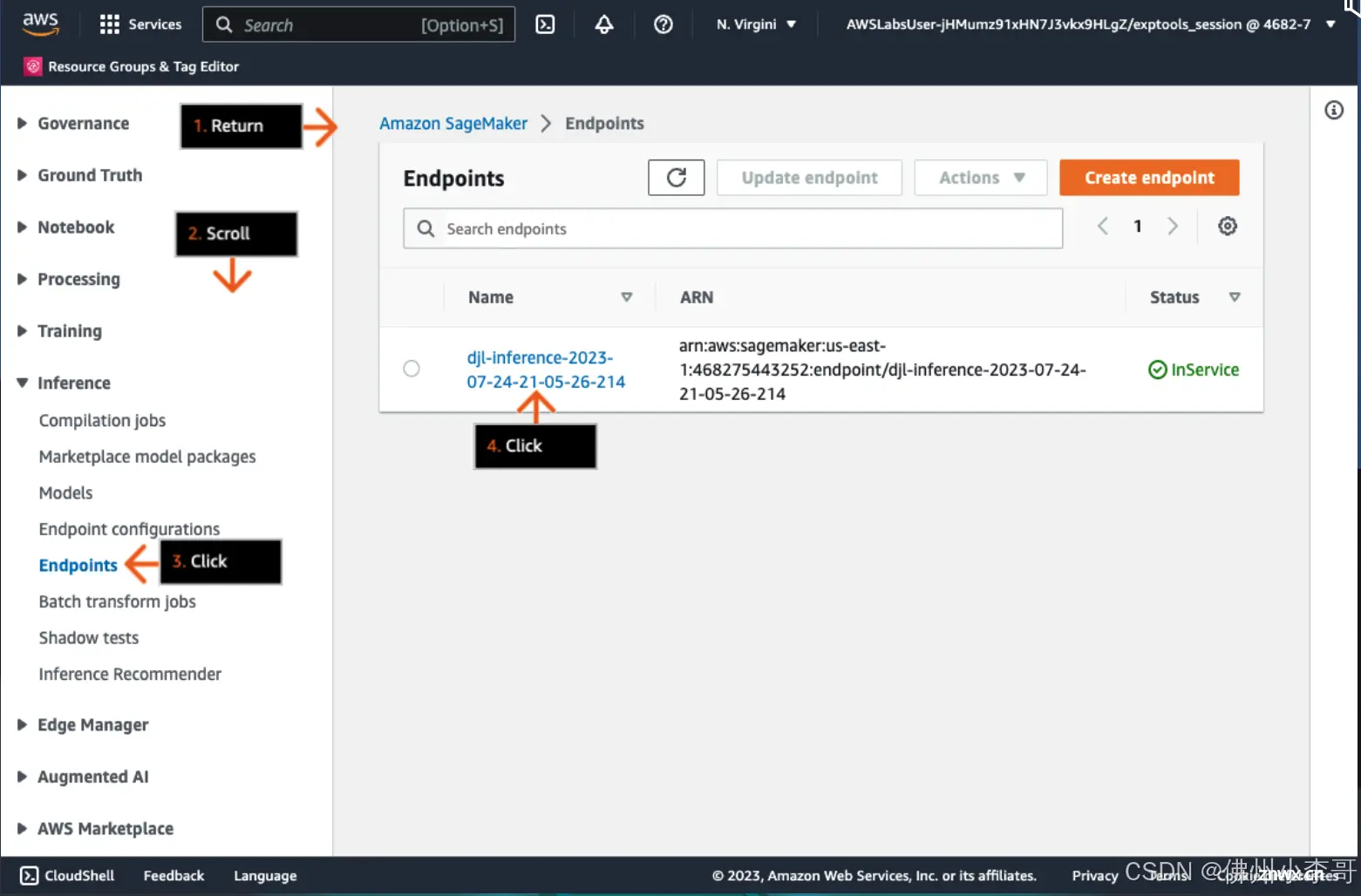
Task: Open Models in the sidebar
Action: (65, 492)
